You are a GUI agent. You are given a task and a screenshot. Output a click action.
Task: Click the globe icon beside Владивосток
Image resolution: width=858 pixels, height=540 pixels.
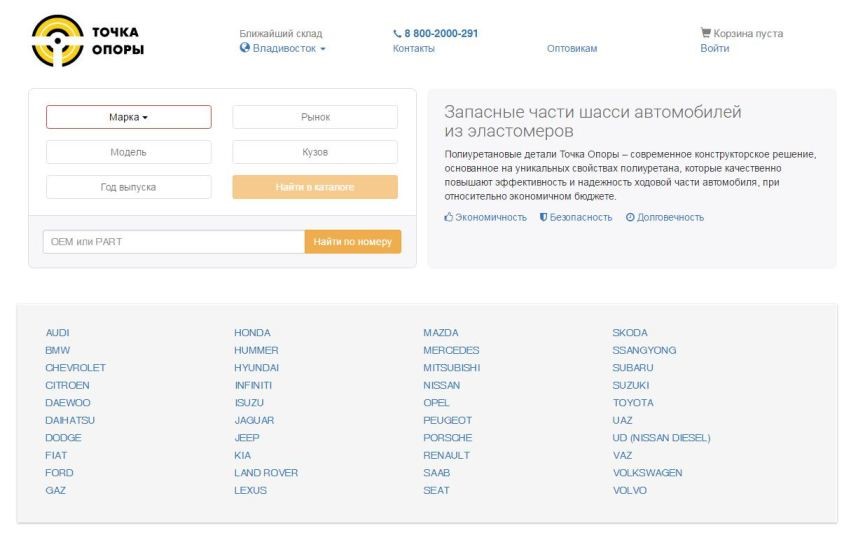coord(245,48)
